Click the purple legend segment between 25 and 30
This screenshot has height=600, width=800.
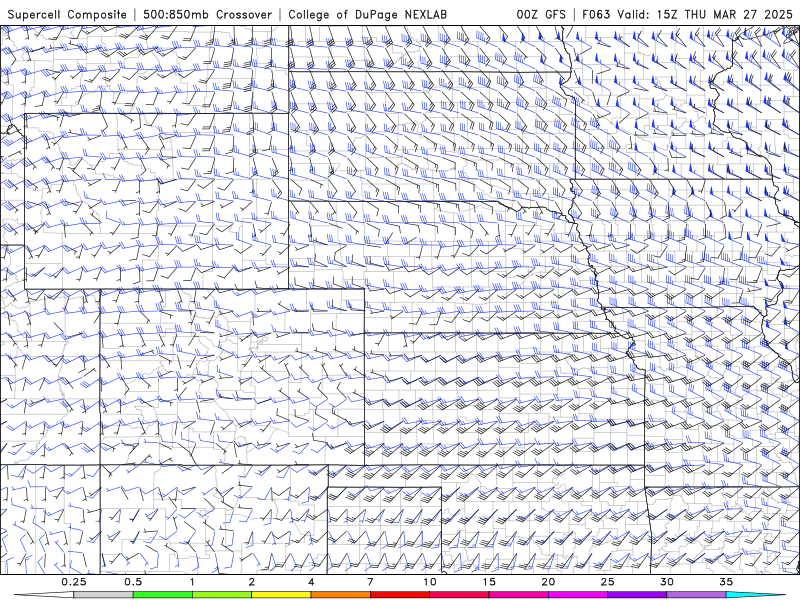tap(637, 595)
